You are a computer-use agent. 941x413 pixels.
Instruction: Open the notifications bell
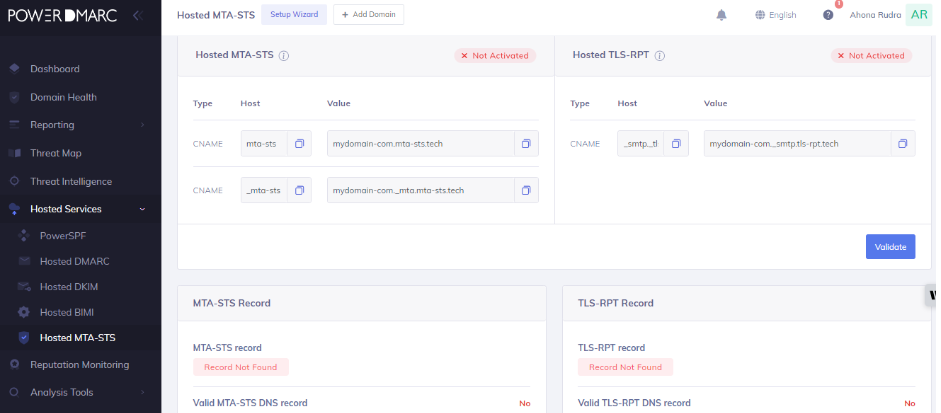pyautogui.click(x=722, y=15)
